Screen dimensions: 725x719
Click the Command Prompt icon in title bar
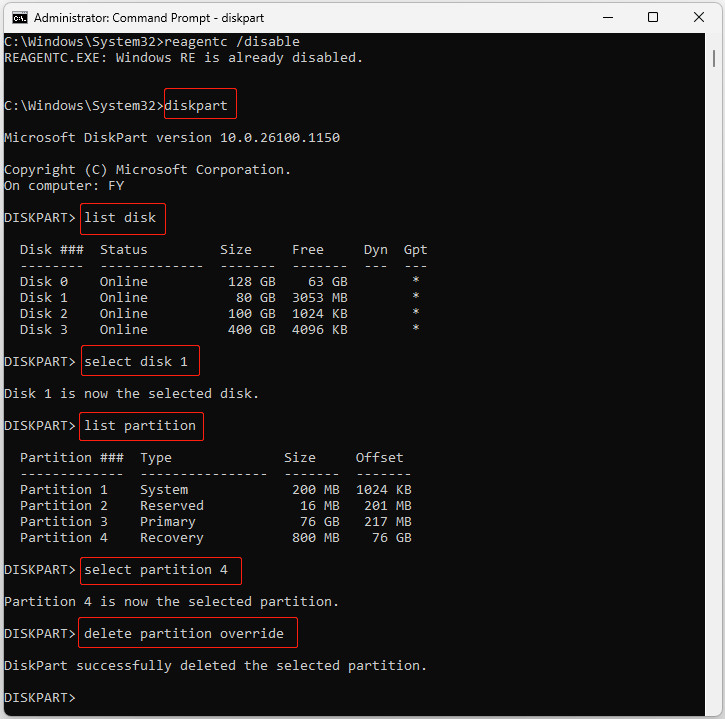tap(19, 18)
